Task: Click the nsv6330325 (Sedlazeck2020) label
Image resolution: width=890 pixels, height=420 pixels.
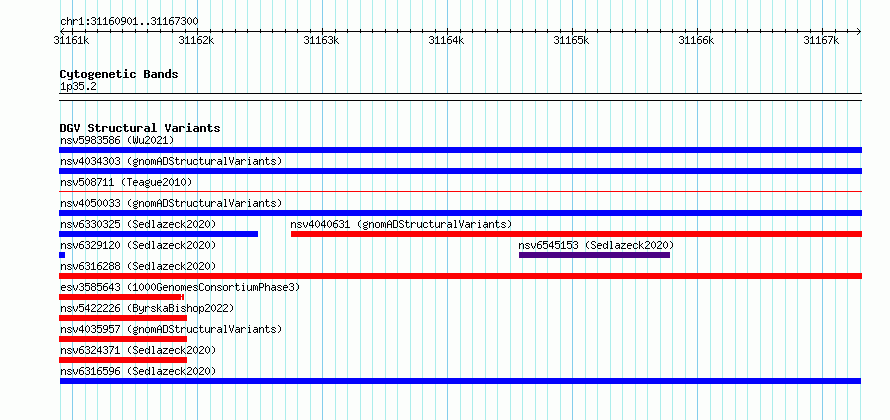Action: 138,224
